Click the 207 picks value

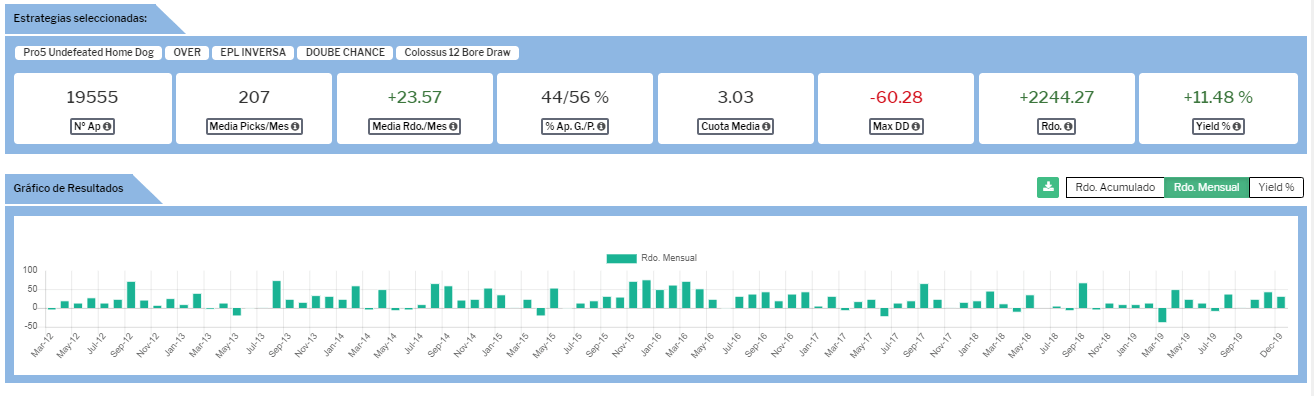[x=253, y=97]
